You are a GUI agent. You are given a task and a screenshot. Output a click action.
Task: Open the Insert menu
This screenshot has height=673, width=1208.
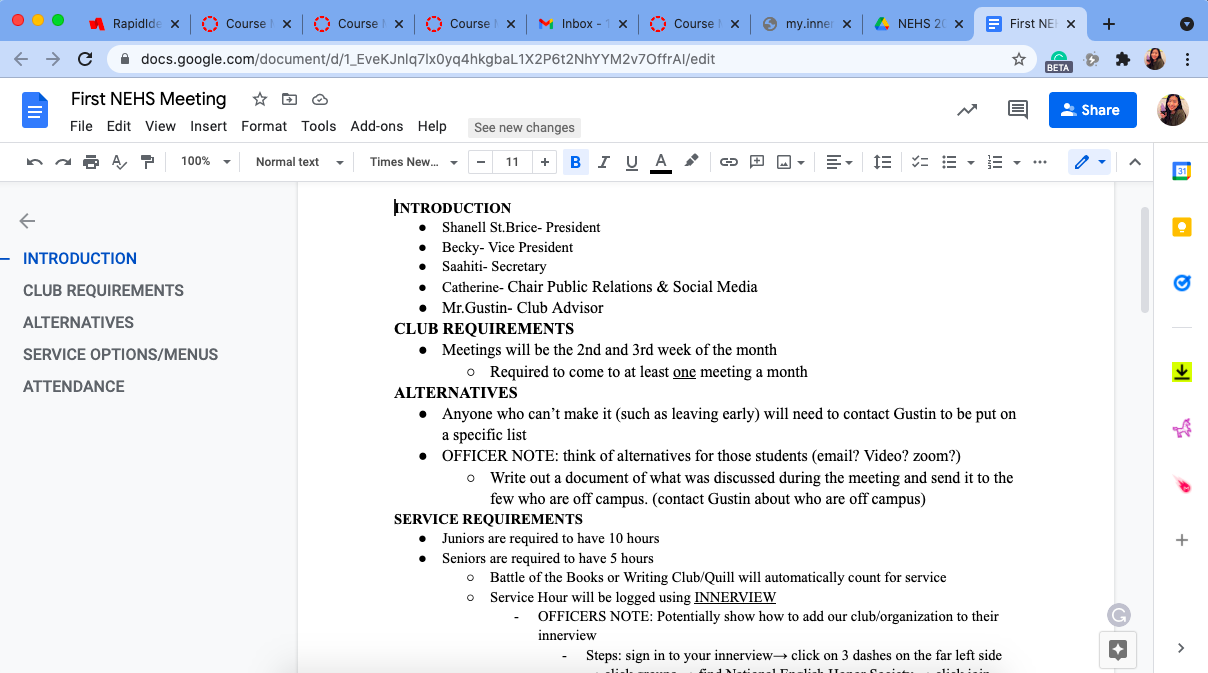208,126
